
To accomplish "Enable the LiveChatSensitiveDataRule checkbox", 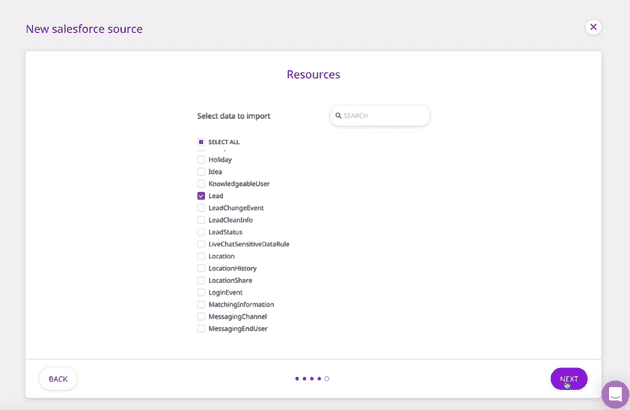I will tap(201, 244).
